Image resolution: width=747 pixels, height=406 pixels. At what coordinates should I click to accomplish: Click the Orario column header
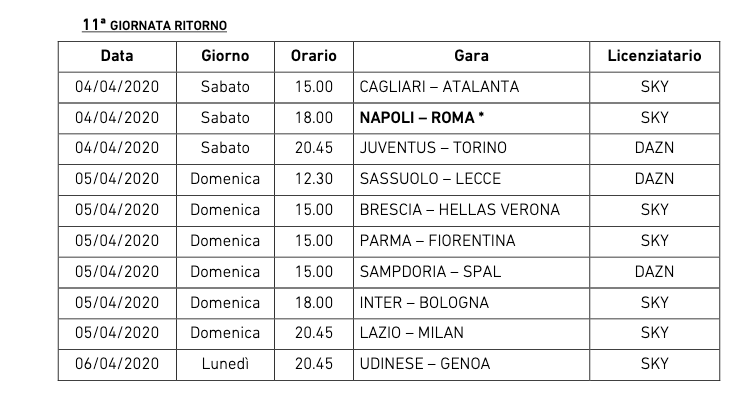point(314,56)
